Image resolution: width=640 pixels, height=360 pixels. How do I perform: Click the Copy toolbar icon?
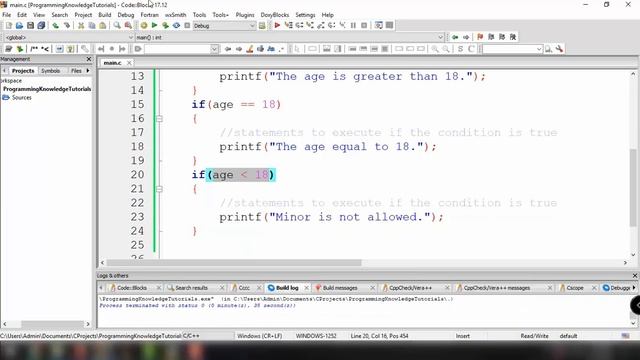[x=92, y=25]
